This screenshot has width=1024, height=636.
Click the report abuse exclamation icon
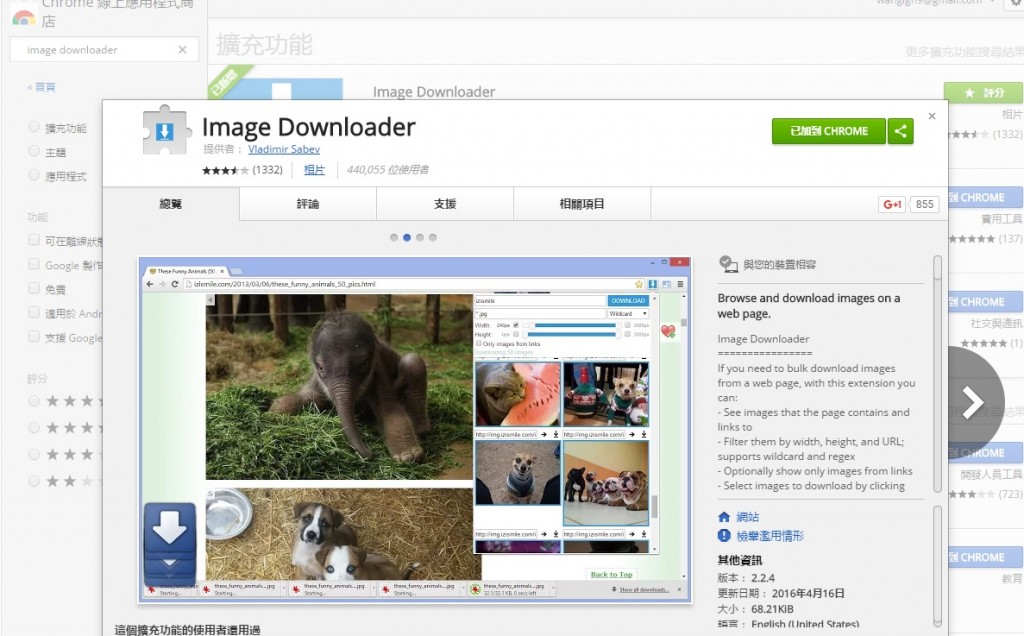pyautogui.click(x=724, y=535)
